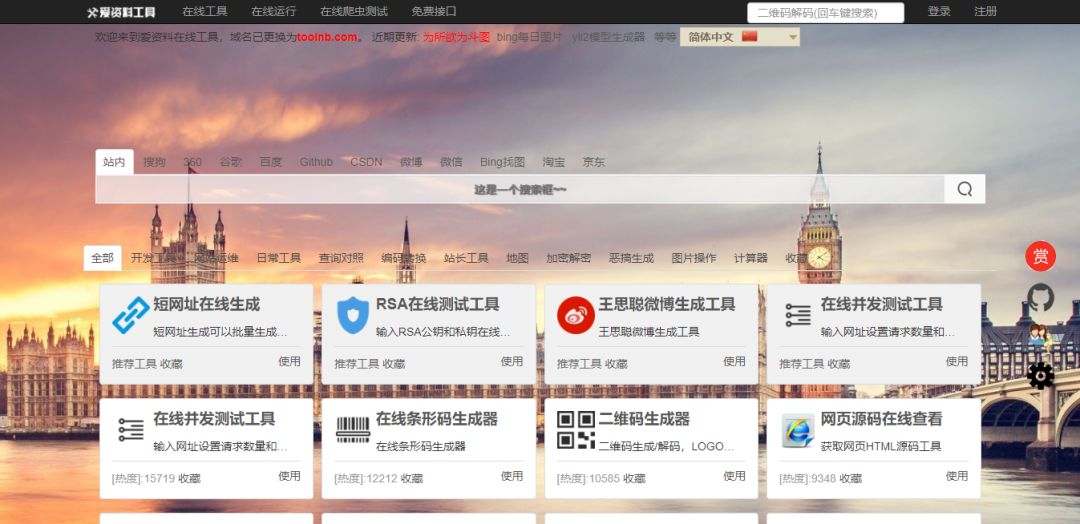This screenshot has height=524, width=1080.
Task: Click the Weibo icon of 王思聪微博生成工具
Action: point(576,315)
